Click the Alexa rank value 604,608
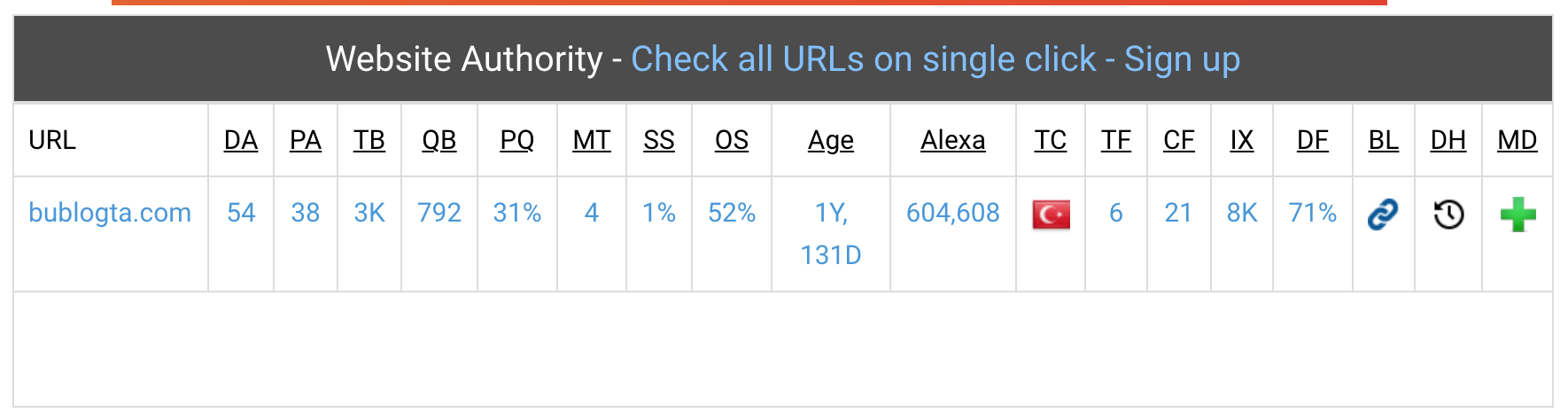The width and height of the screenshot is (1568, 413). click(953, 213)
